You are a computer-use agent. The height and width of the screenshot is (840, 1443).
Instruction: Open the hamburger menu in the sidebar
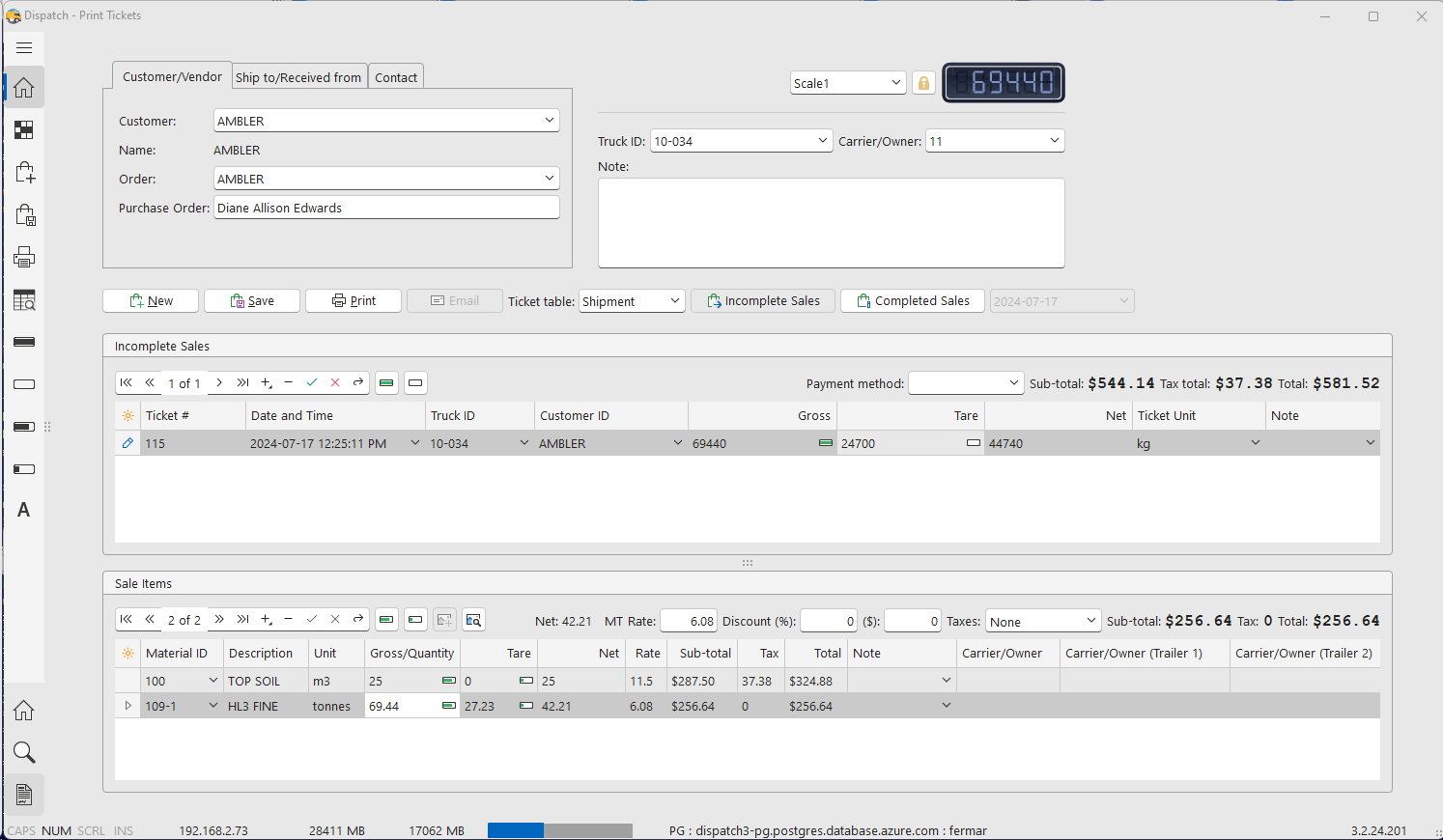pos(24,48)
